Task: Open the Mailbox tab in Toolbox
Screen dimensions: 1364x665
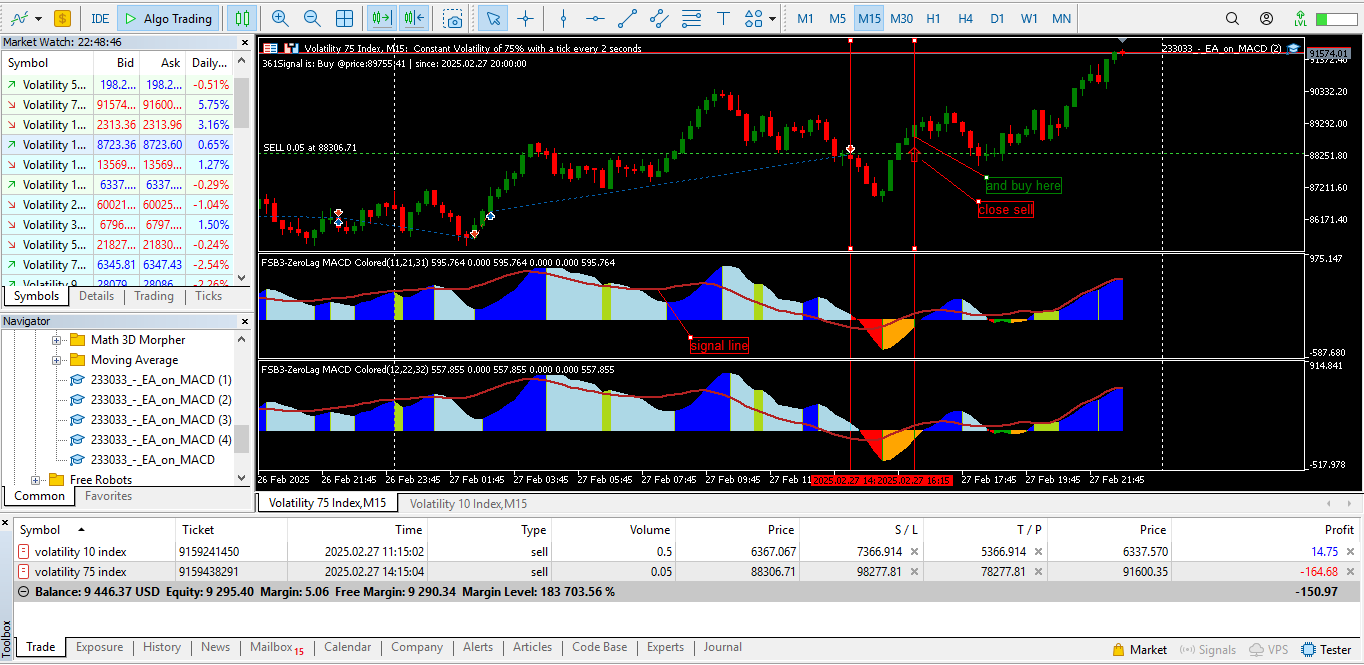Action: click(276, 648)
